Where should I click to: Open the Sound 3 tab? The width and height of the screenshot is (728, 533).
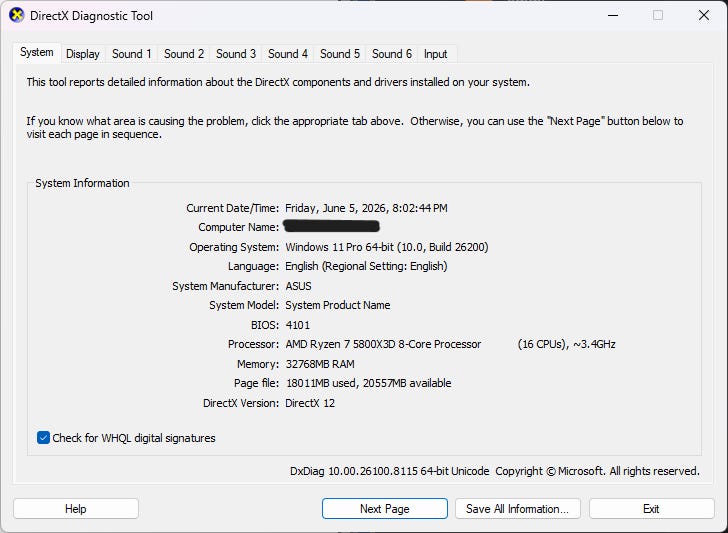[x=236, y=54]
